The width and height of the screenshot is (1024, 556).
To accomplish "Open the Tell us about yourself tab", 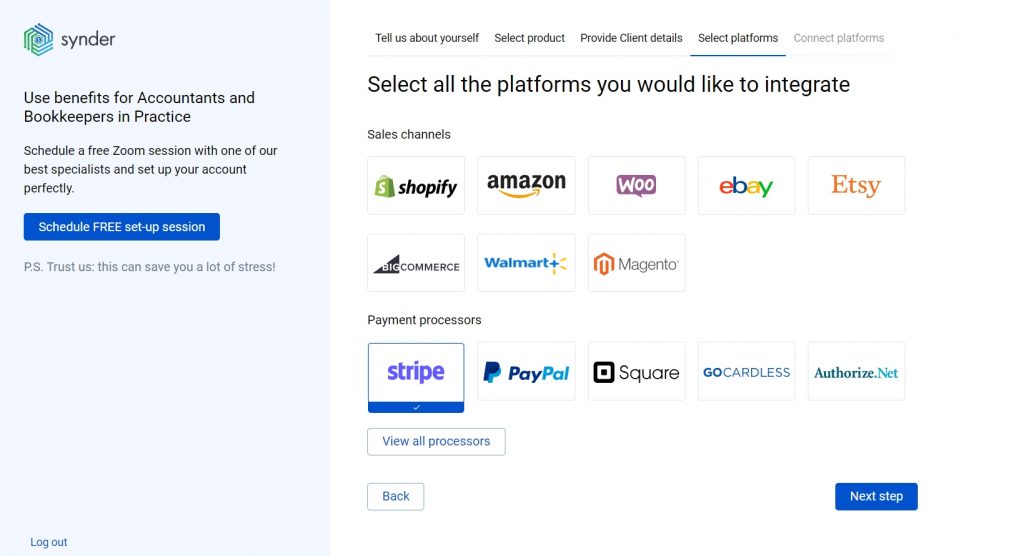I will coord(426,38).
